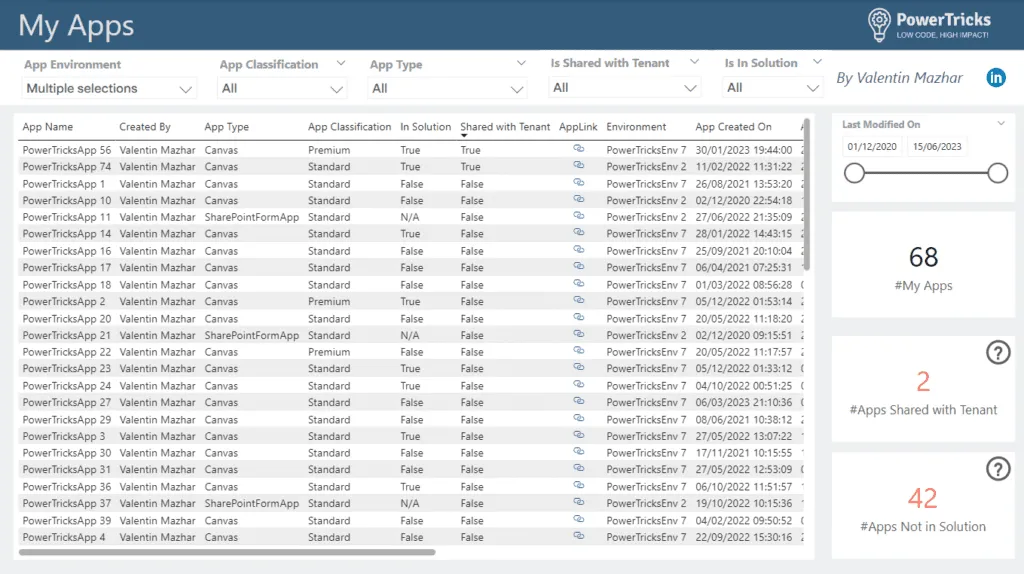Open the AppLink for PowerTricksApp 30
This screenshot has height=574, width=1024.
tap(579, 452)
